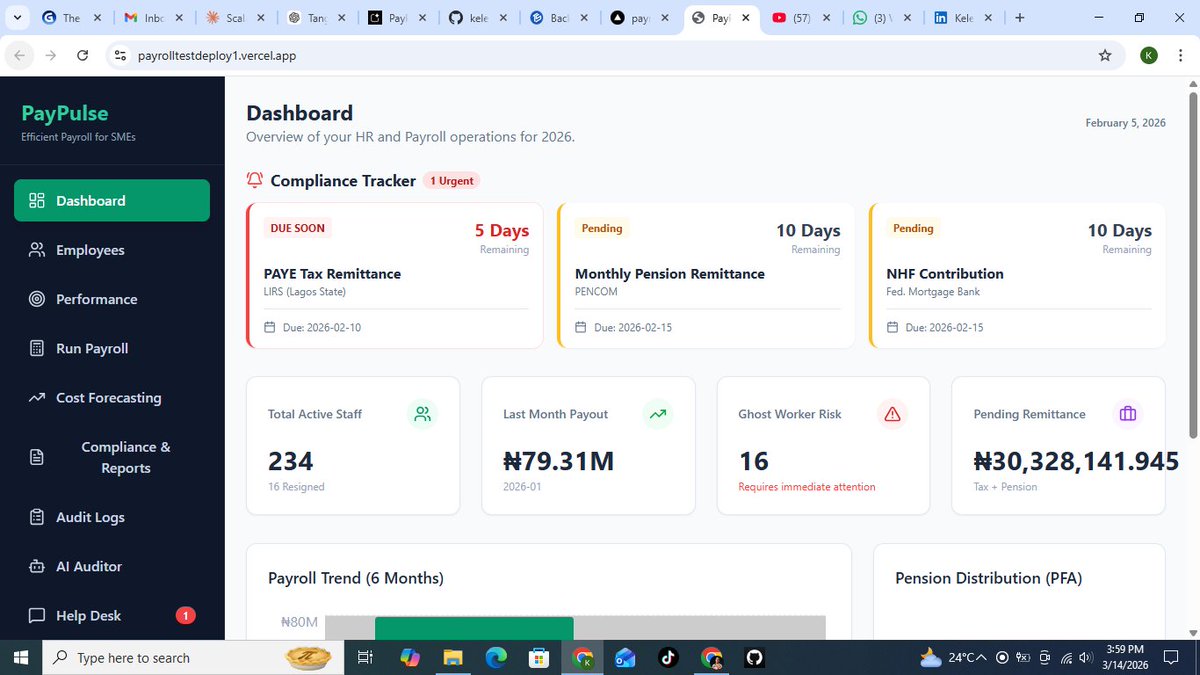
Task: Show hidden system tray icons
Action: tap(982, 657)
